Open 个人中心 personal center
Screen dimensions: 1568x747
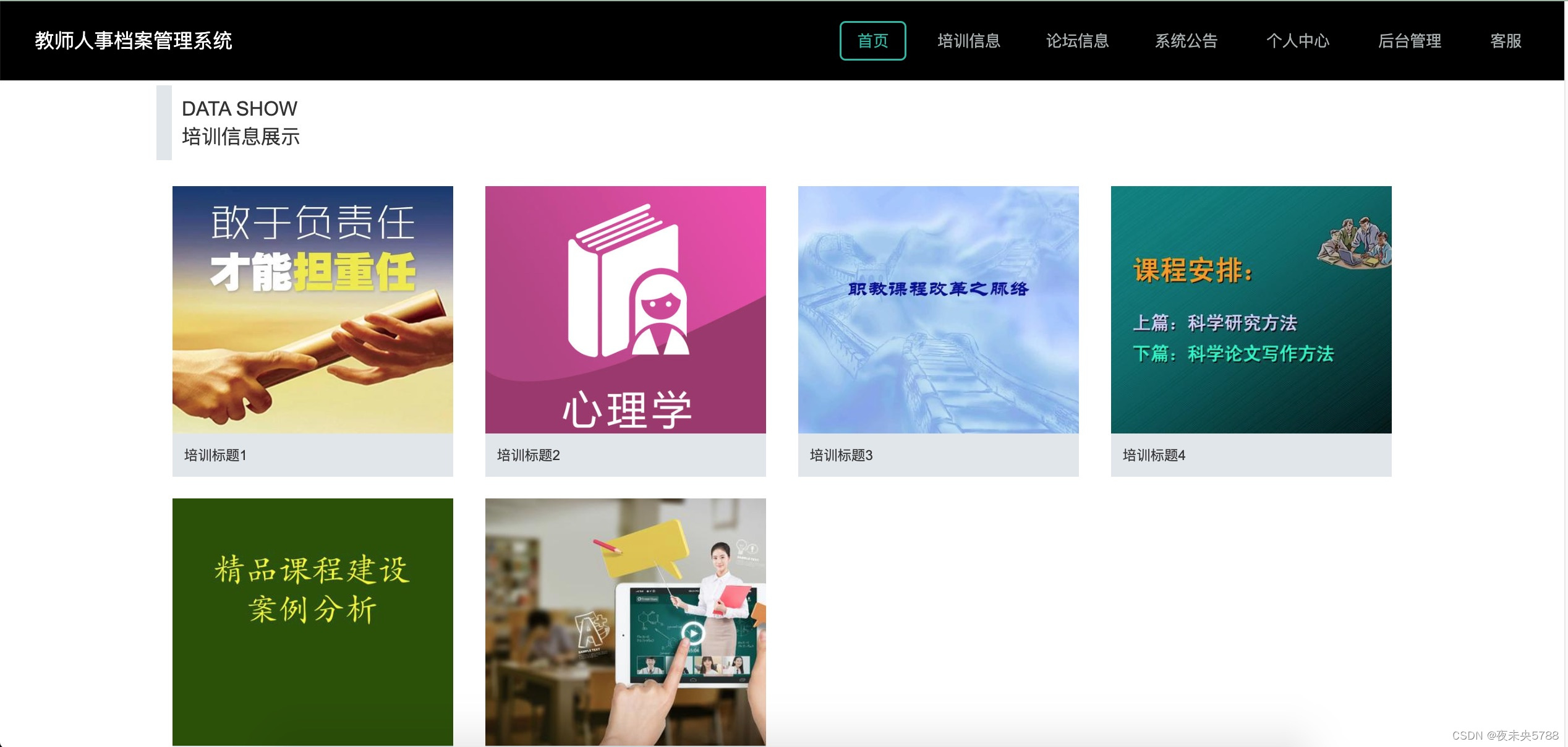click(x=1297, y=41)
